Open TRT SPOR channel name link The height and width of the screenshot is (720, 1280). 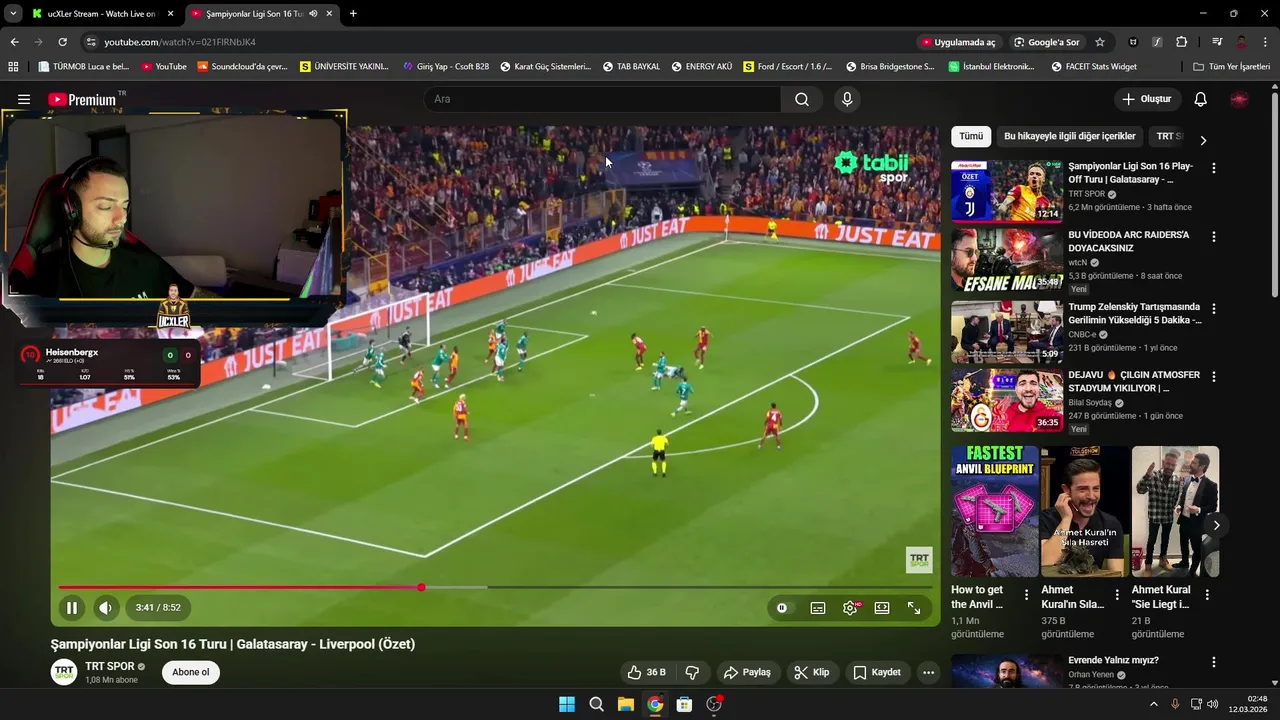109,666
